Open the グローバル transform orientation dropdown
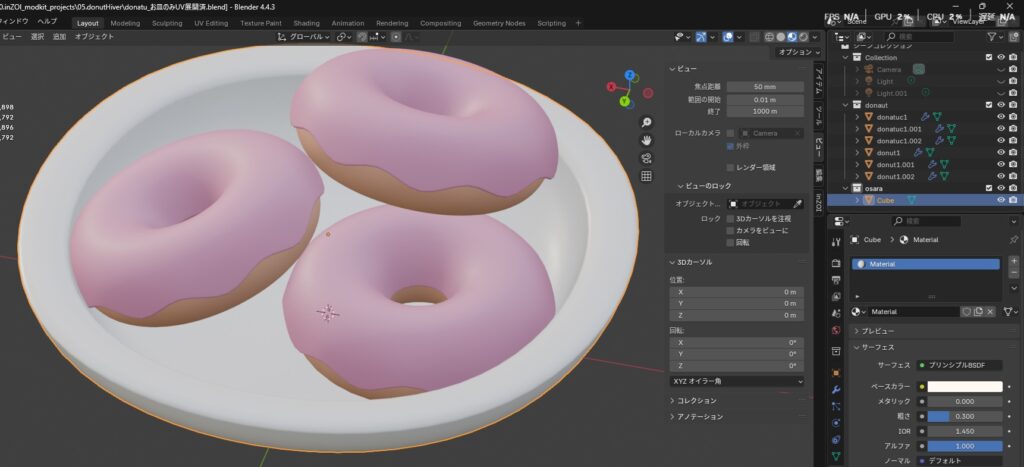Image resolution: width=1024 pixels, height=467 pixels. pyautogui.click(x=305, y=37)
